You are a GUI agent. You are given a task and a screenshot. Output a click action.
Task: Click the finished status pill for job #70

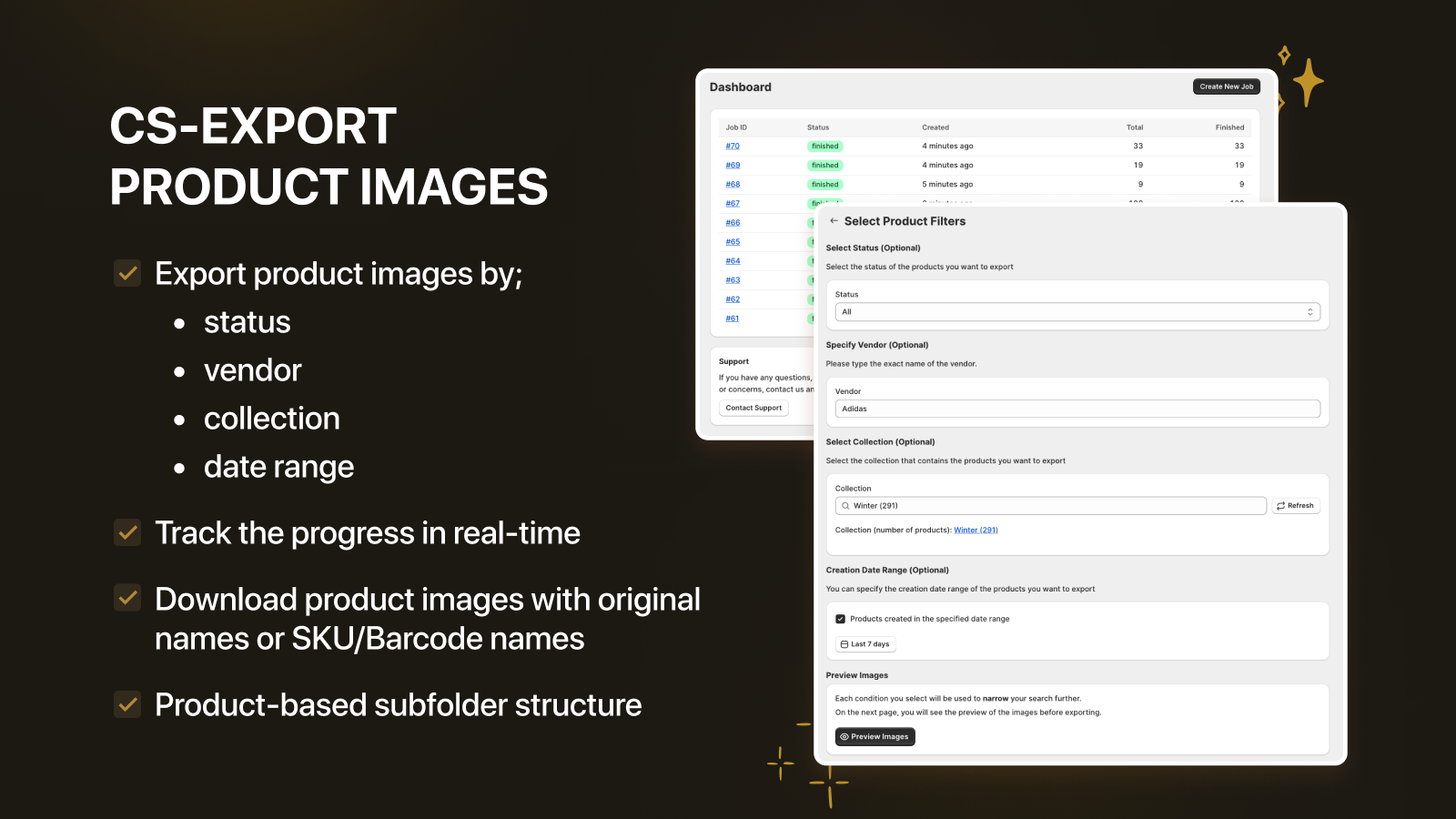[x=824, y=146]
